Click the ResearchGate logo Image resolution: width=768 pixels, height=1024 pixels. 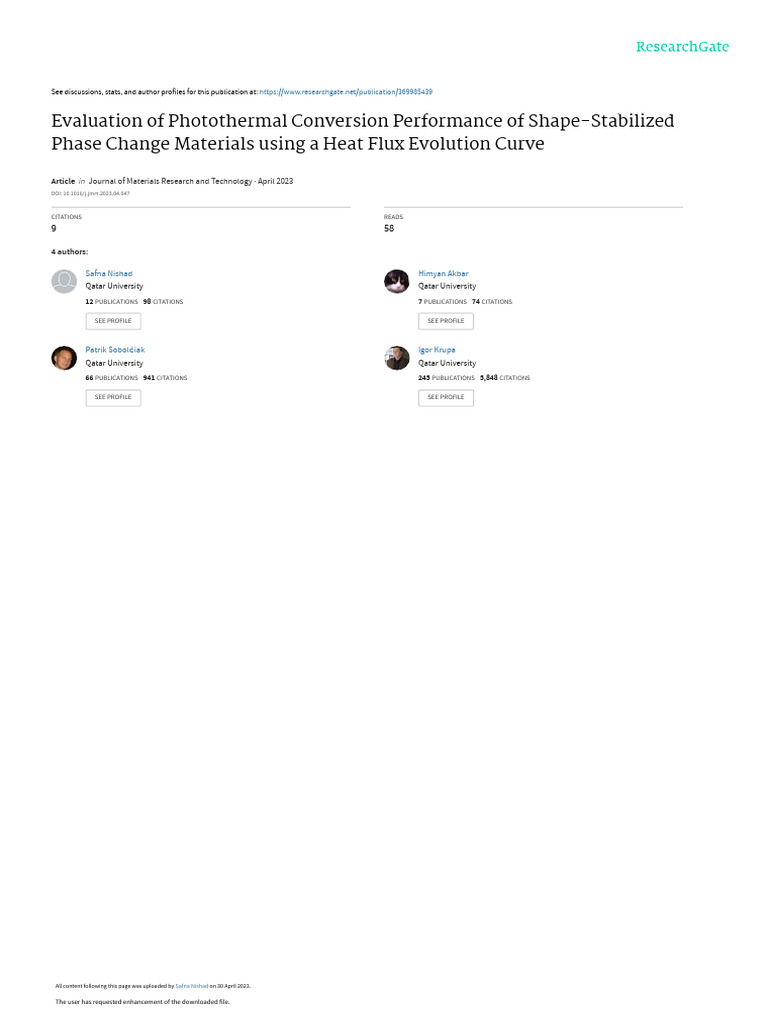point(682,47)
